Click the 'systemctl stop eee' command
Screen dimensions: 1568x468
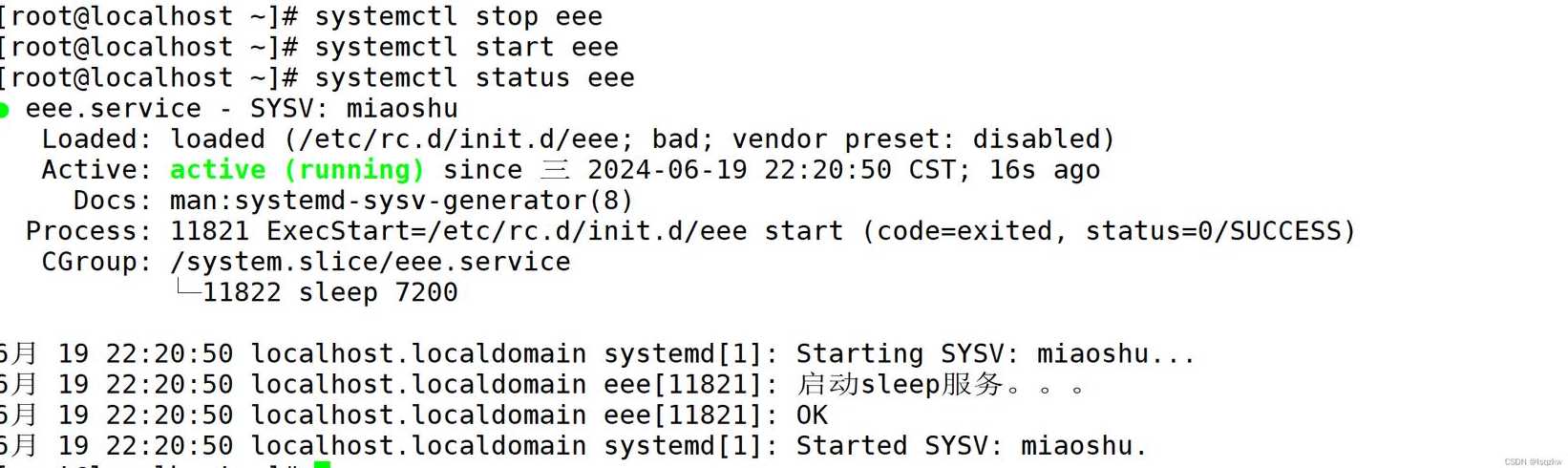pyautogui.click(x=458, y=17)
